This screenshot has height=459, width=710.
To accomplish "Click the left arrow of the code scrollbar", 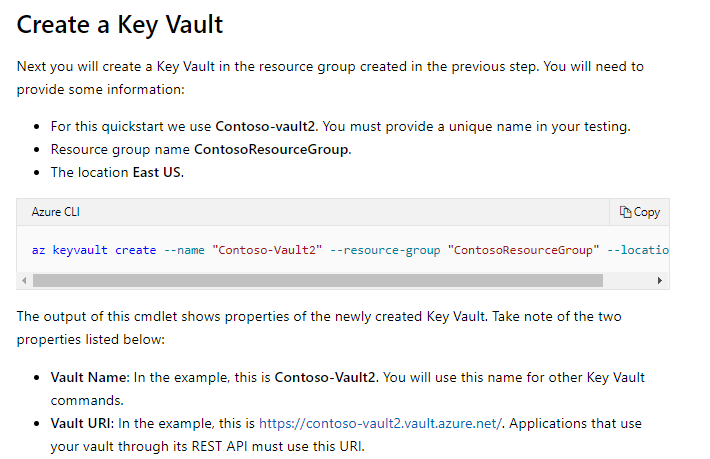I will 23,281.
